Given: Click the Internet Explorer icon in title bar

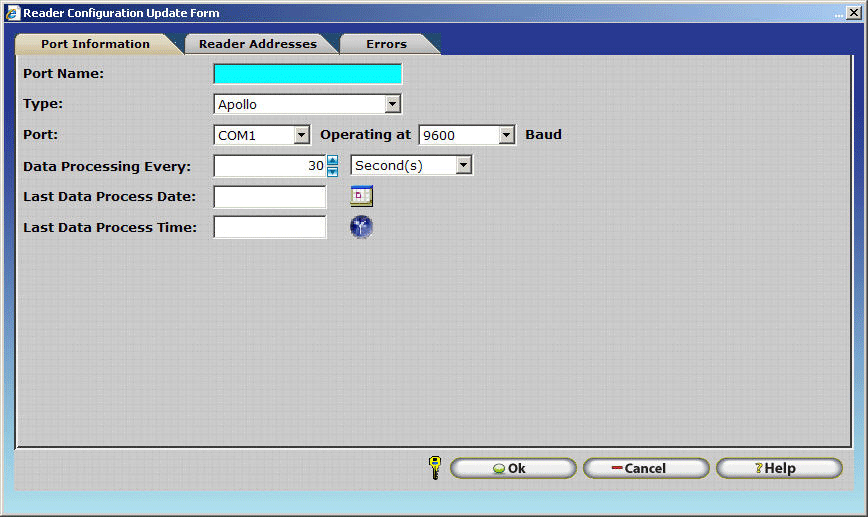Looking at the screenshot, I should coord(12,13).
